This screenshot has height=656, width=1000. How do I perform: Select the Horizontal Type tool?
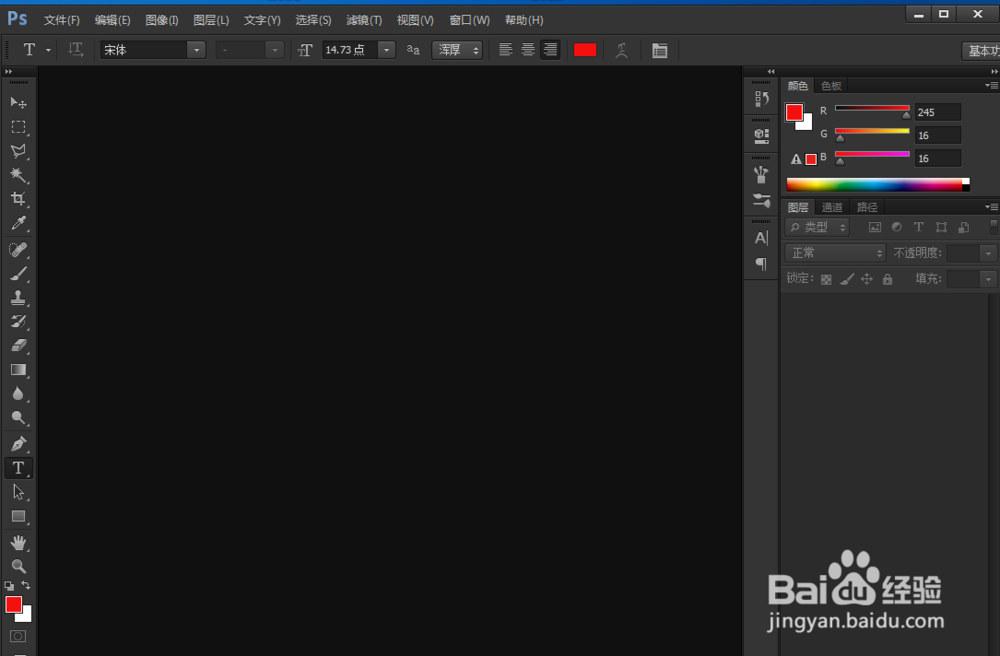(18, 468)
